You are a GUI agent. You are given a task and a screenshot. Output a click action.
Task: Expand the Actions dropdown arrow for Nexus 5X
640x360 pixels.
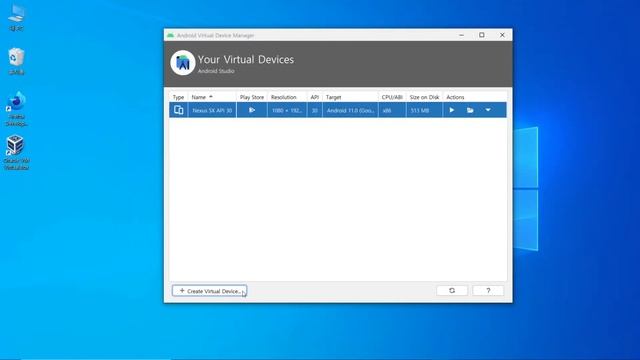488,110
